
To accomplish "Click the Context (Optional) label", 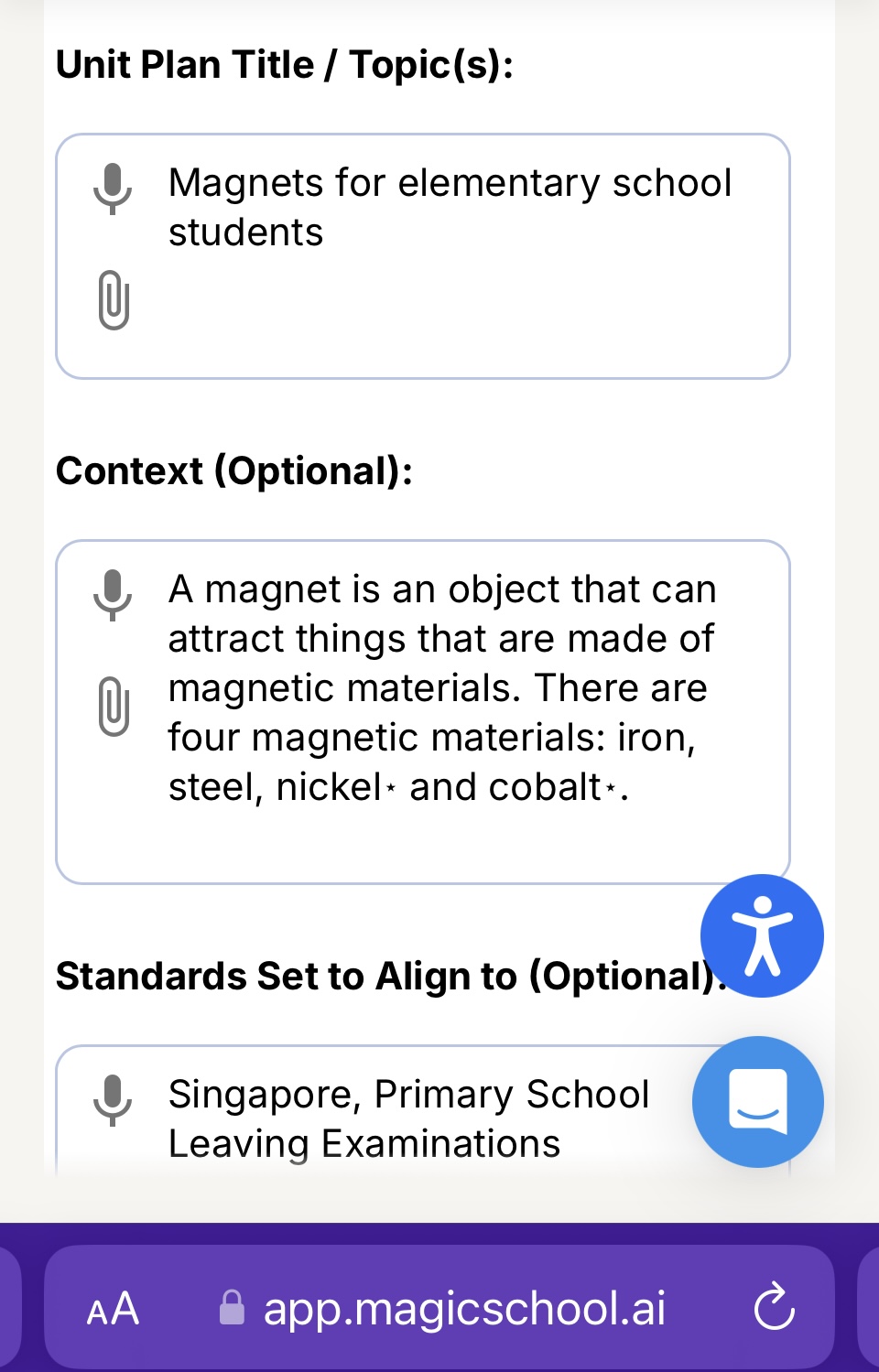I will click(x=234, y=471).
